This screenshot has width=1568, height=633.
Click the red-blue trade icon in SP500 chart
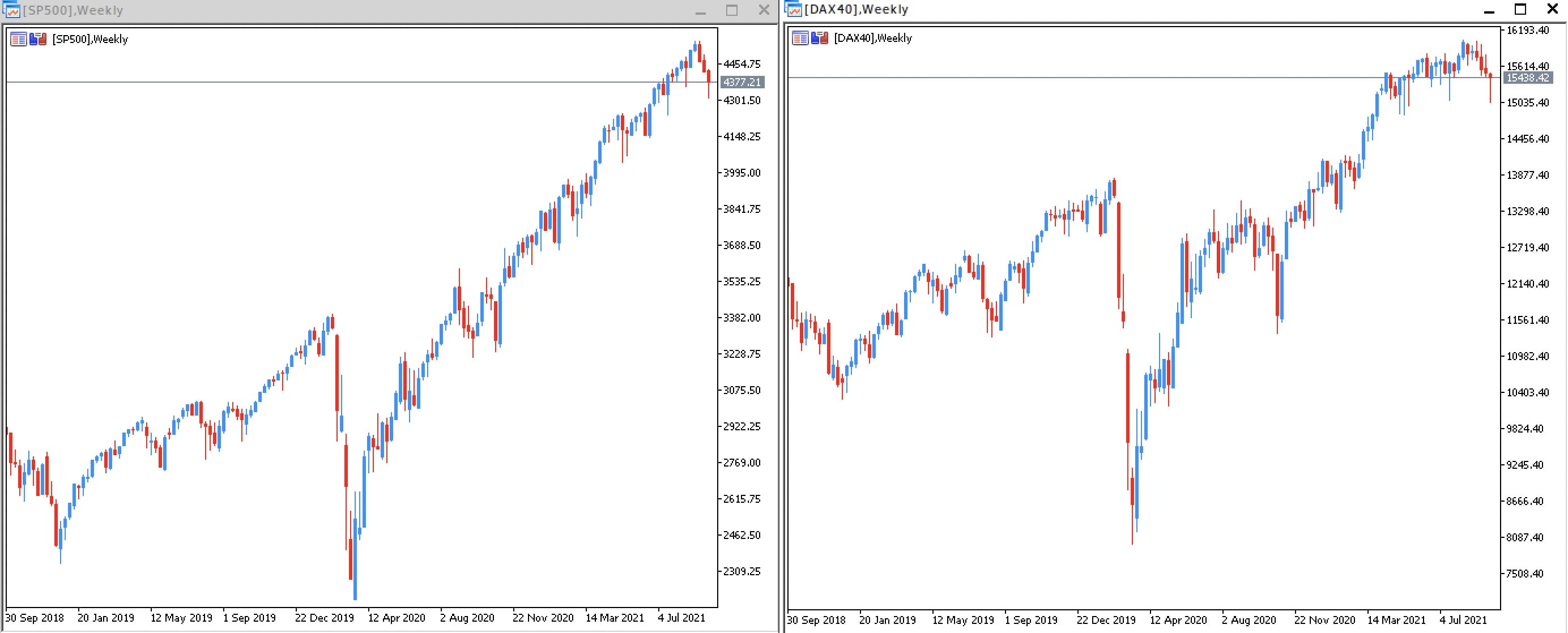(x=39, y=40)
